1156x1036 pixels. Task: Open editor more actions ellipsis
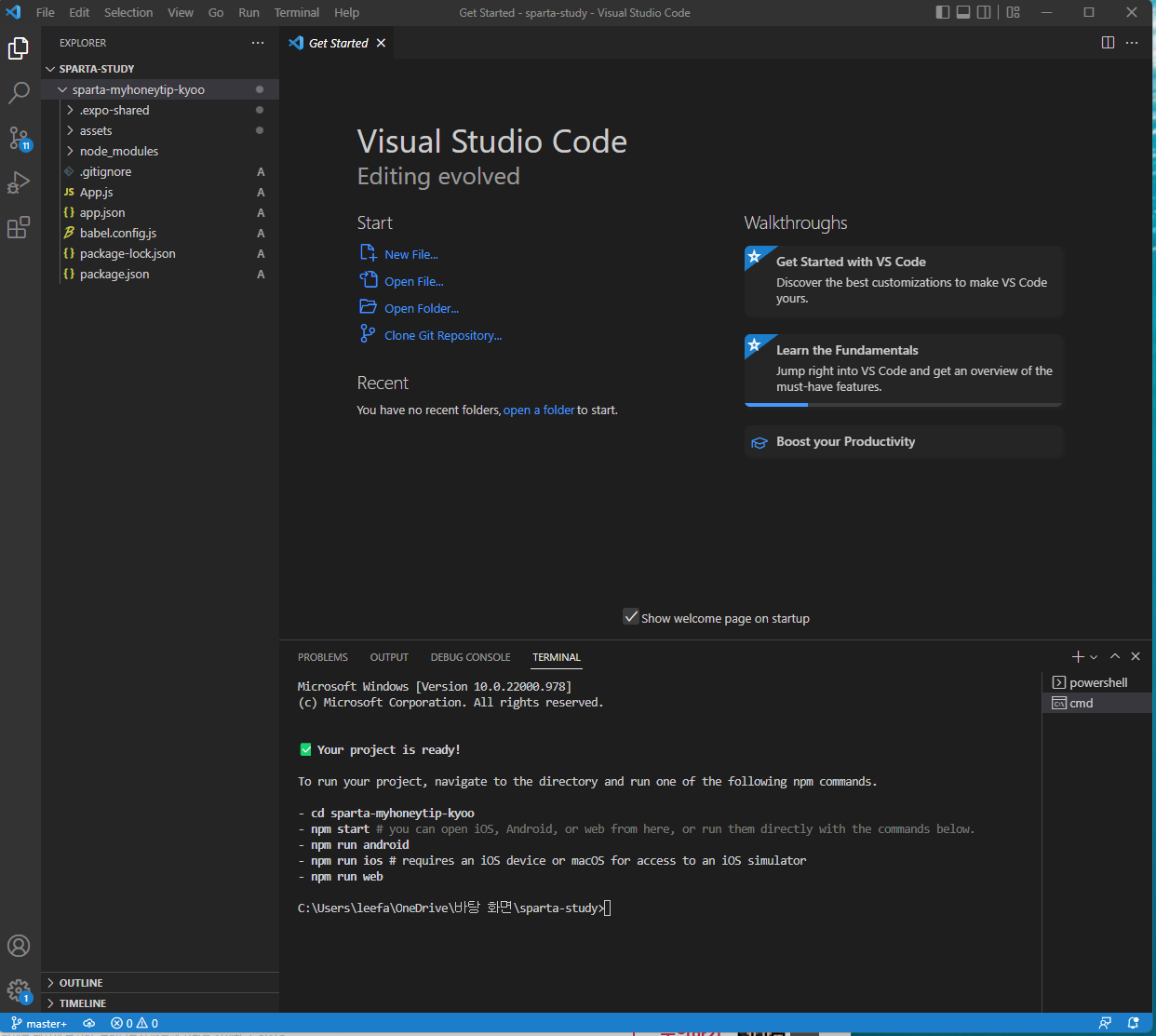pyautogui.click(x=1132, y=43)
